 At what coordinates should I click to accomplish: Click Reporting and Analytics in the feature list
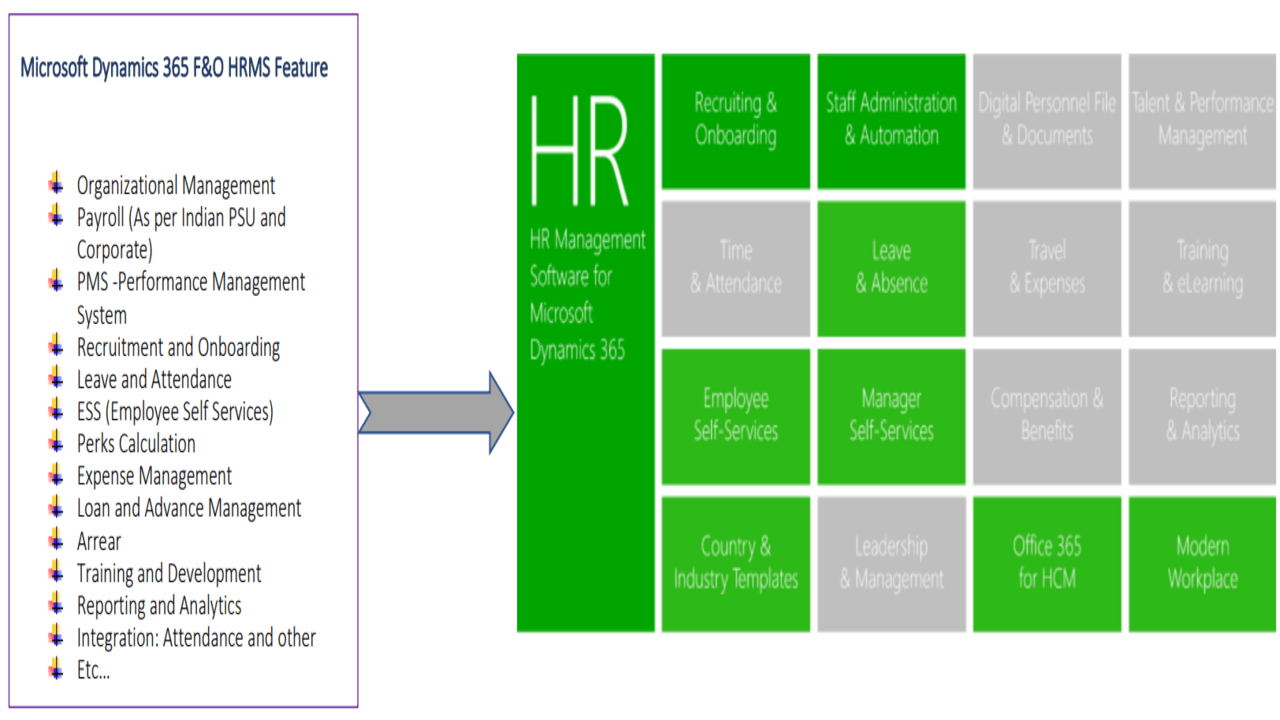(x=159, y=606)
